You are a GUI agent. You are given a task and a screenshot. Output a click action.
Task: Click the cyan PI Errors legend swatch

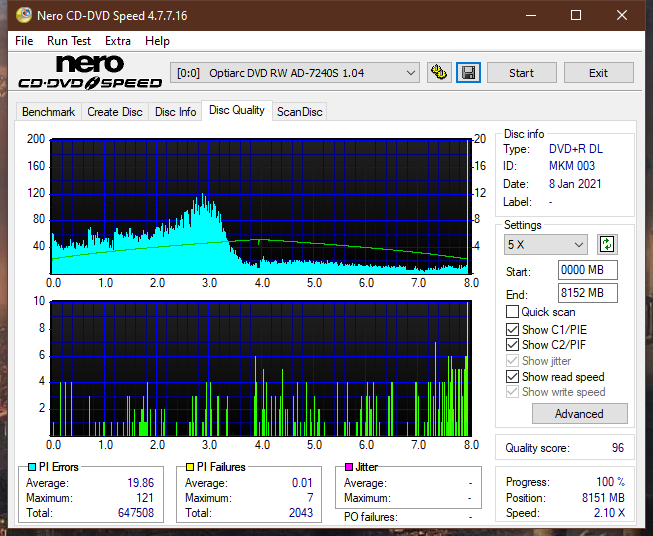pyautogui.click(x=32, y=467)
